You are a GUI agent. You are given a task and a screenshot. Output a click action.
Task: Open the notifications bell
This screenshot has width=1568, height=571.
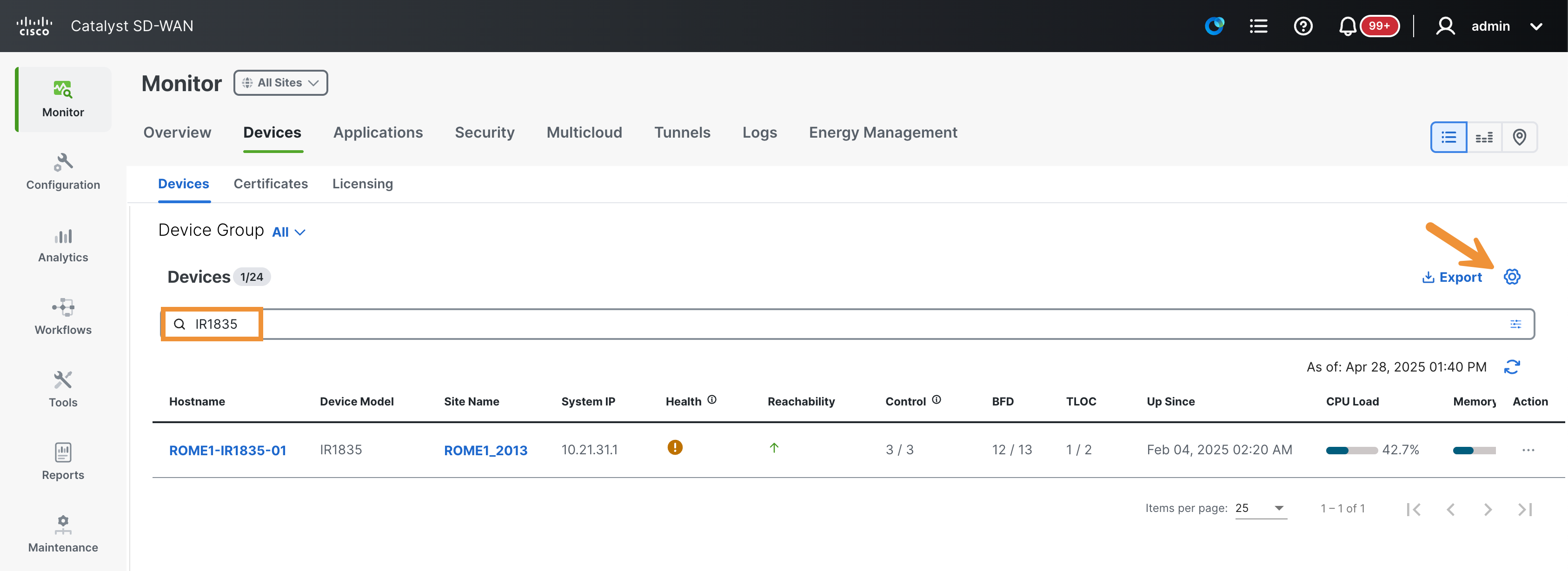[x=1347, y=26]
